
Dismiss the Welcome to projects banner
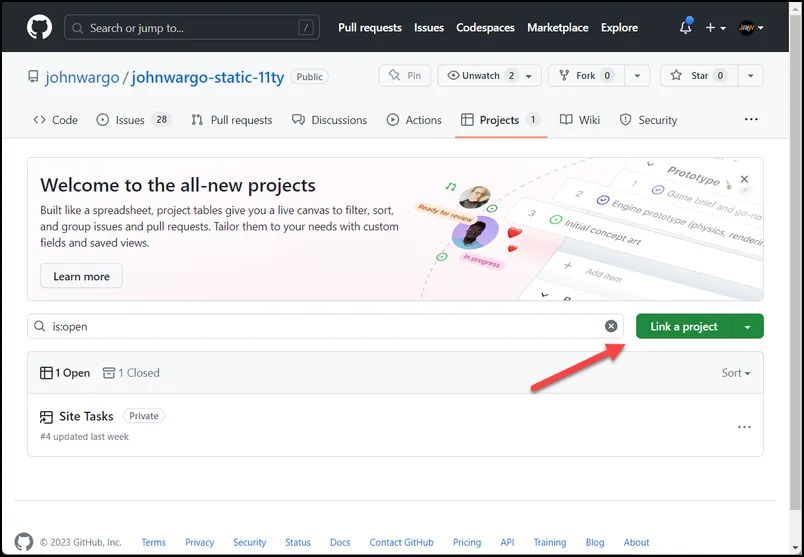click(745, 179)
